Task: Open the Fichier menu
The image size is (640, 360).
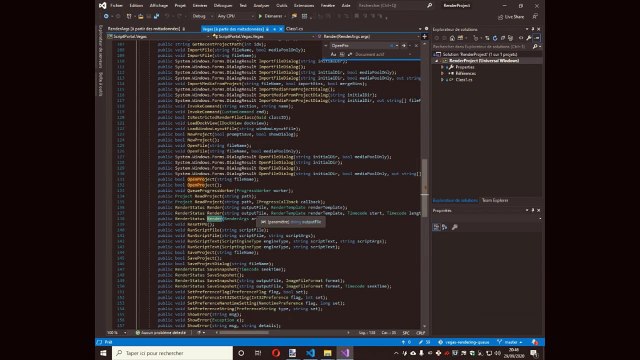Action: pyautogui.click(x=116, y=6)
